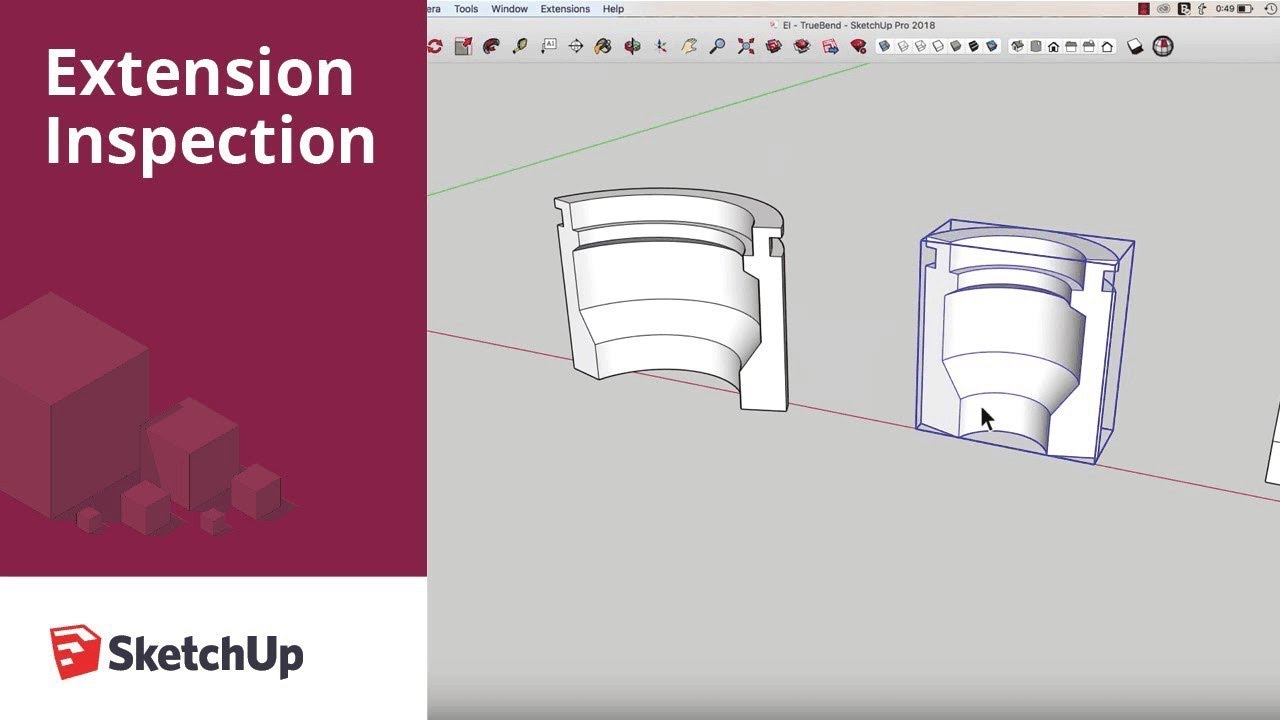
Task: Select the straight model with blue bounding box
Action: pos(1025,341)
